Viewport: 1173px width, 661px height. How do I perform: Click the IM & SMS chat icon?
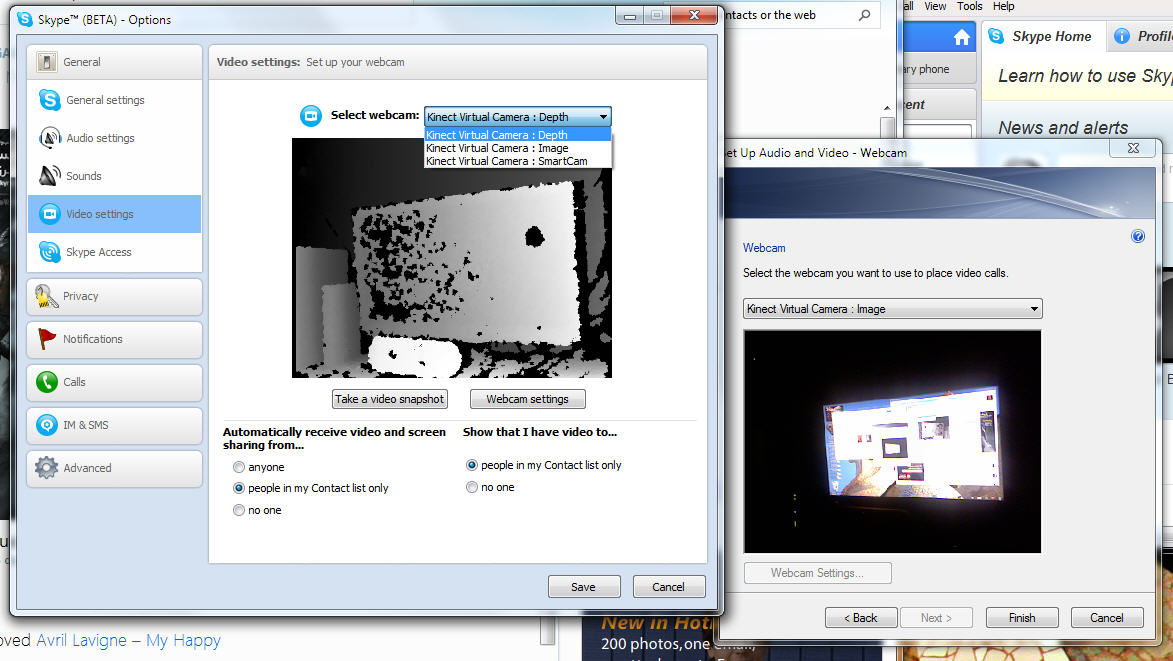pyautogui.click(x=46, y=425)
